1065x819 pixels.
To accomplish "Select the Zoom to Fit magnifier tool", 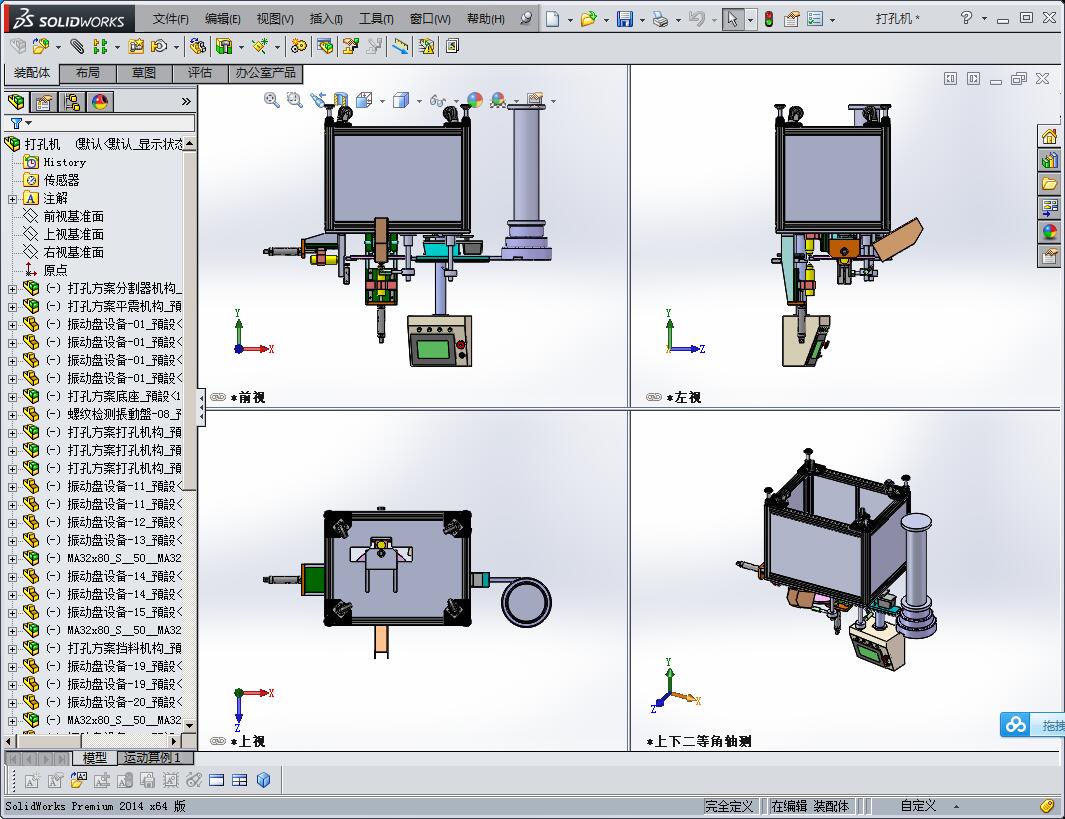I will click(271, 99).
